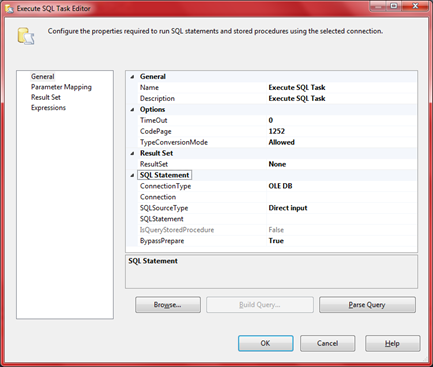This screenshot has width=433, height=367.
Task: Confirm with the OK button
Action: [x=266, y=343]
